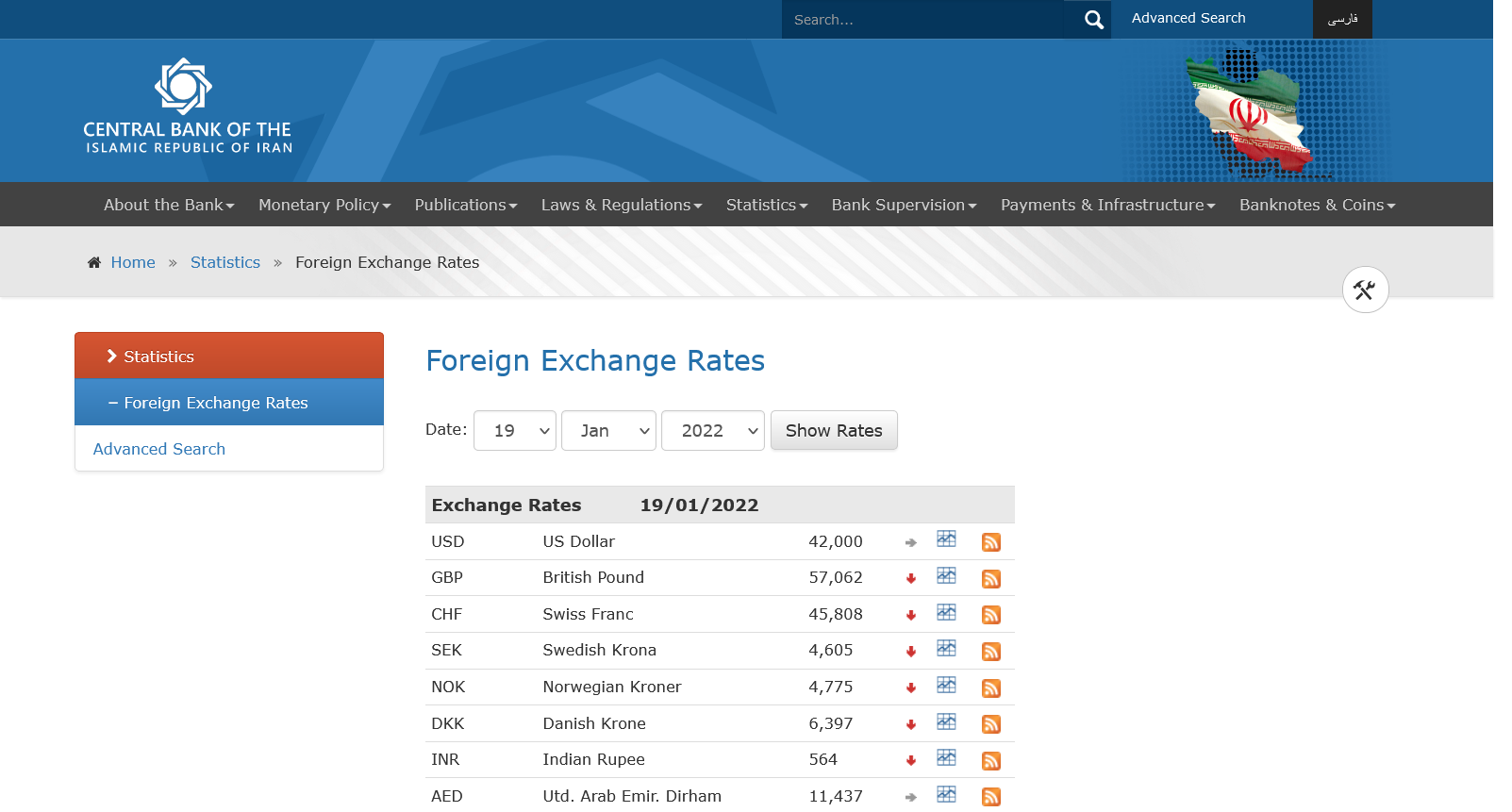The width and height of the screenshot is (1512, 812).
Task: Open RSS feed for British Pound
Action: pyautogui.click(x=990, y=579)
